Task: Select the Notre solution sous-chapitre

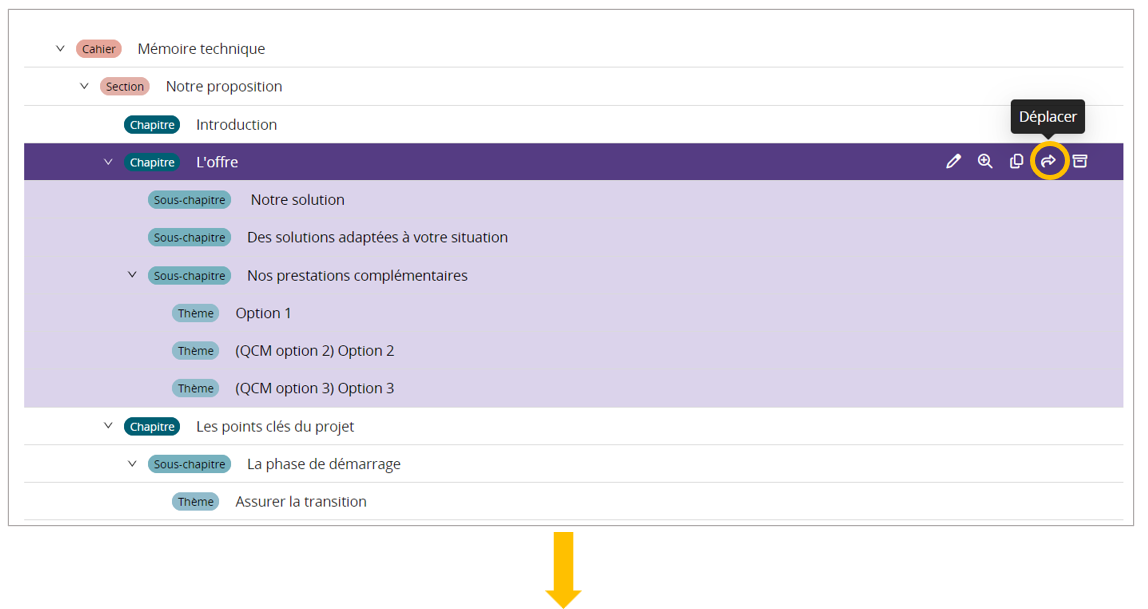Action: tap(297, 200)
